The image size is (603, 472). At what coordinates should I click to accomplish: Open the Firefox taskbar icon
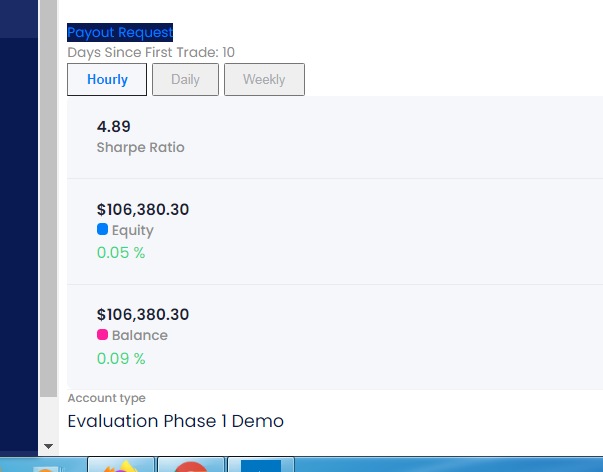coord(121,465)
